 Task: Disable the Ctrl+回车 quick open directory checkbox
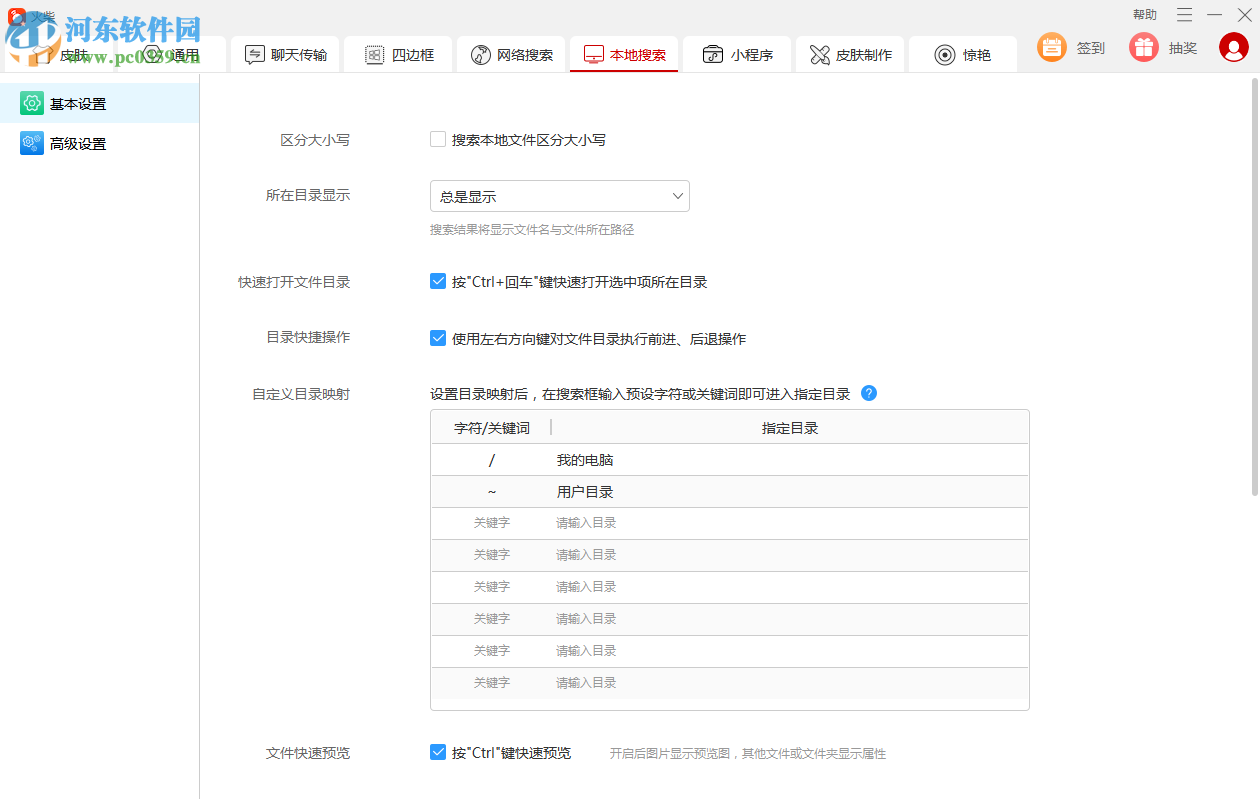point(438,281)
